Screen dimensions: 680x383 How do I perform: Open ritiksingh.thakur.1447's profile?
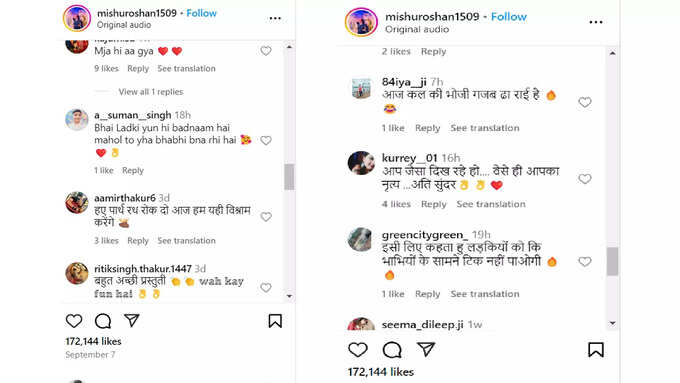143,269
